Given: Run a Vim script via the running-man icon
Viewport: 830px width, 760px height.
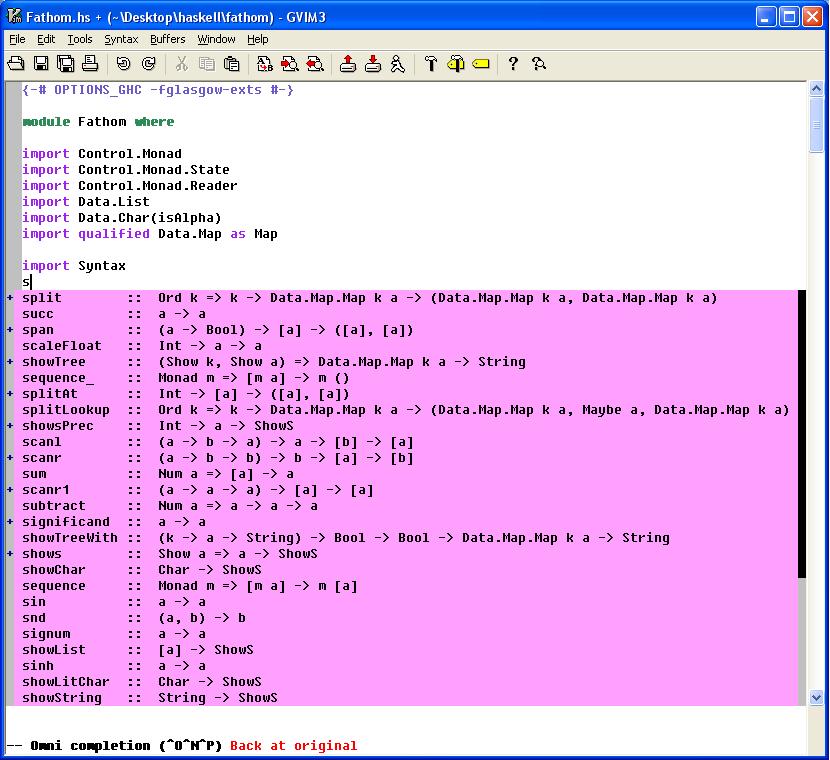Looking at the screenshot, I should tap(398, 63).
